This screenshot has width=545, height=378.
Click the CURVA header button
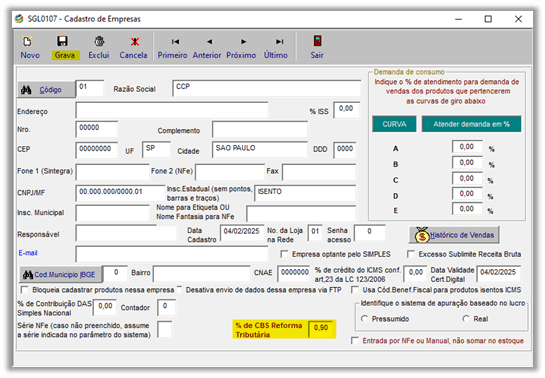click(394, 124)
